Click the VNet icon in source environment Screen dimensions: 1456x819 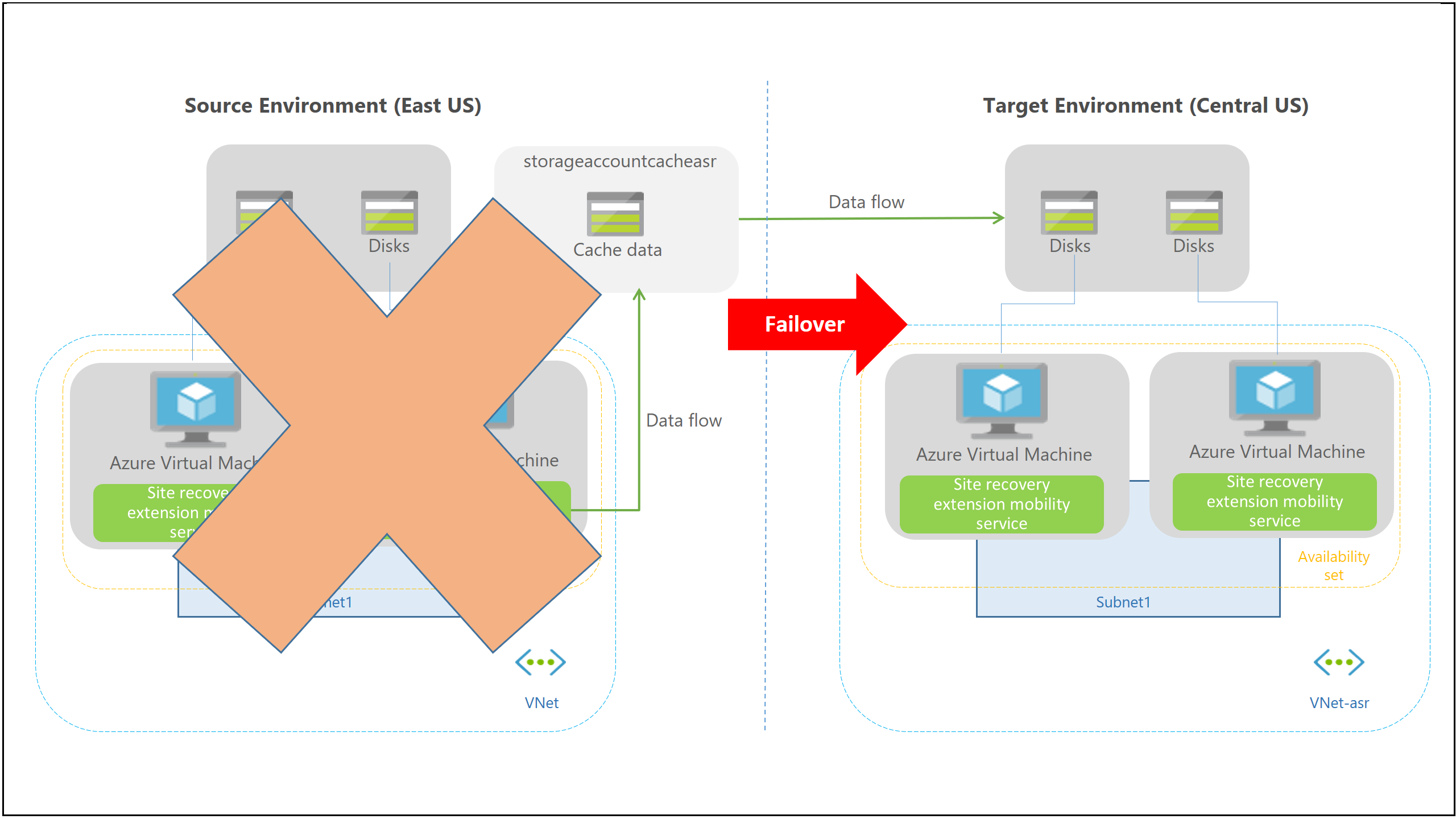[540, 665]
